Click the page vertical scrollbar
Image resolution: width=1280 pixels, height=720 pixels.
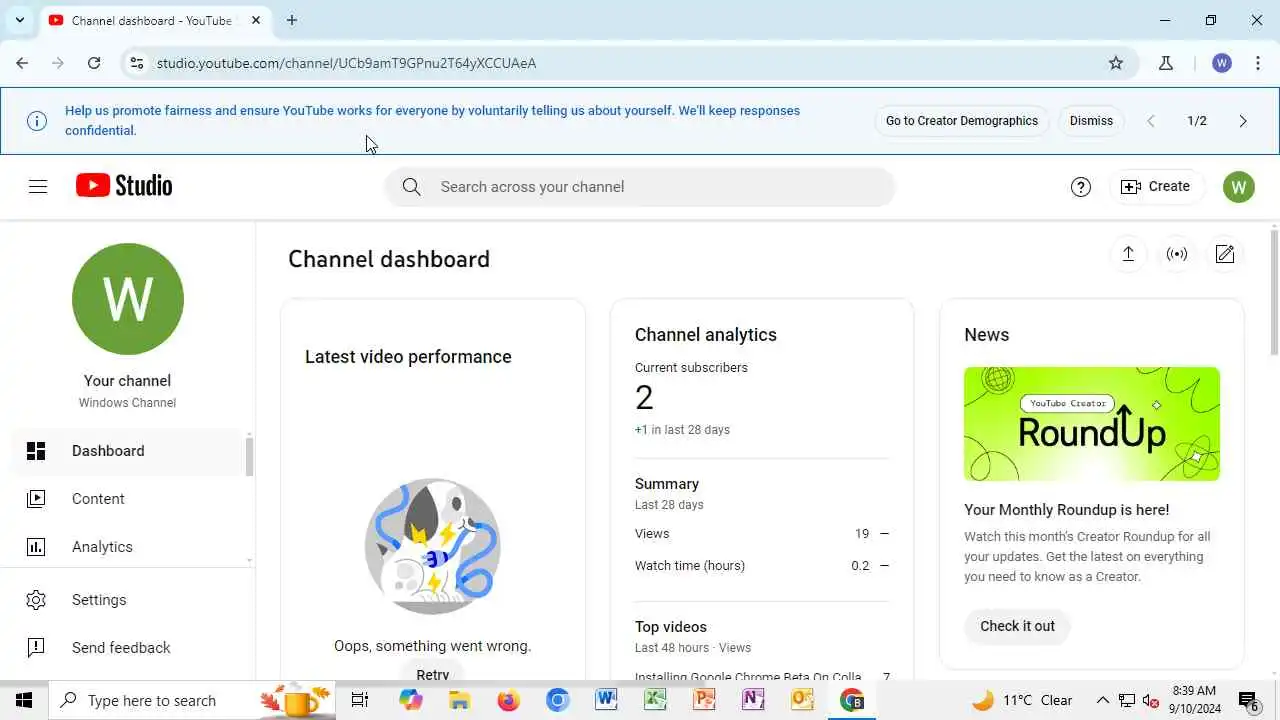click(x=1274, y=290)
